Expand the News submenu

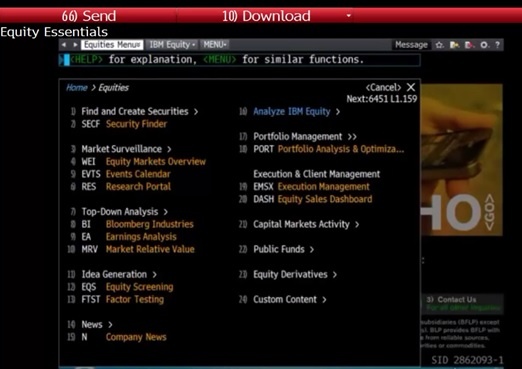tap(97, 324)
